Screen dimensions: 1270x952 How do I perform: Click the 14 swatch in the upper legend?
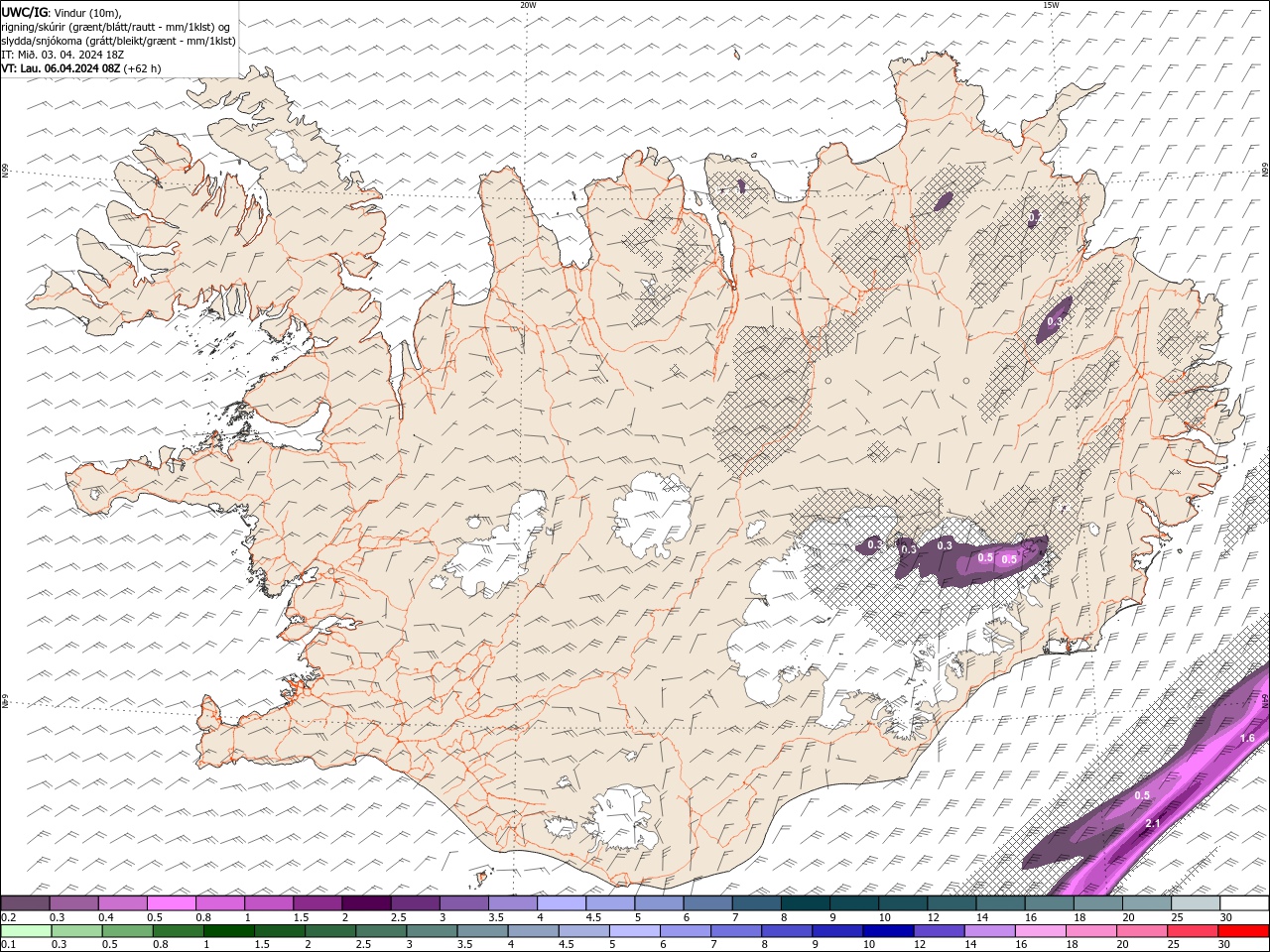click(x=1000, y=903)
